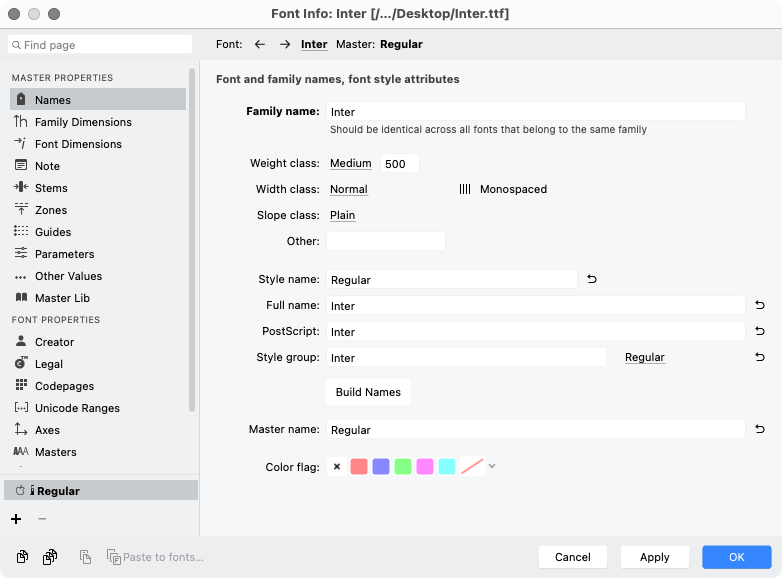The width and height of the screenshot is (782, 578).
Task: Select the green color flag
Action: click(403, 466)
